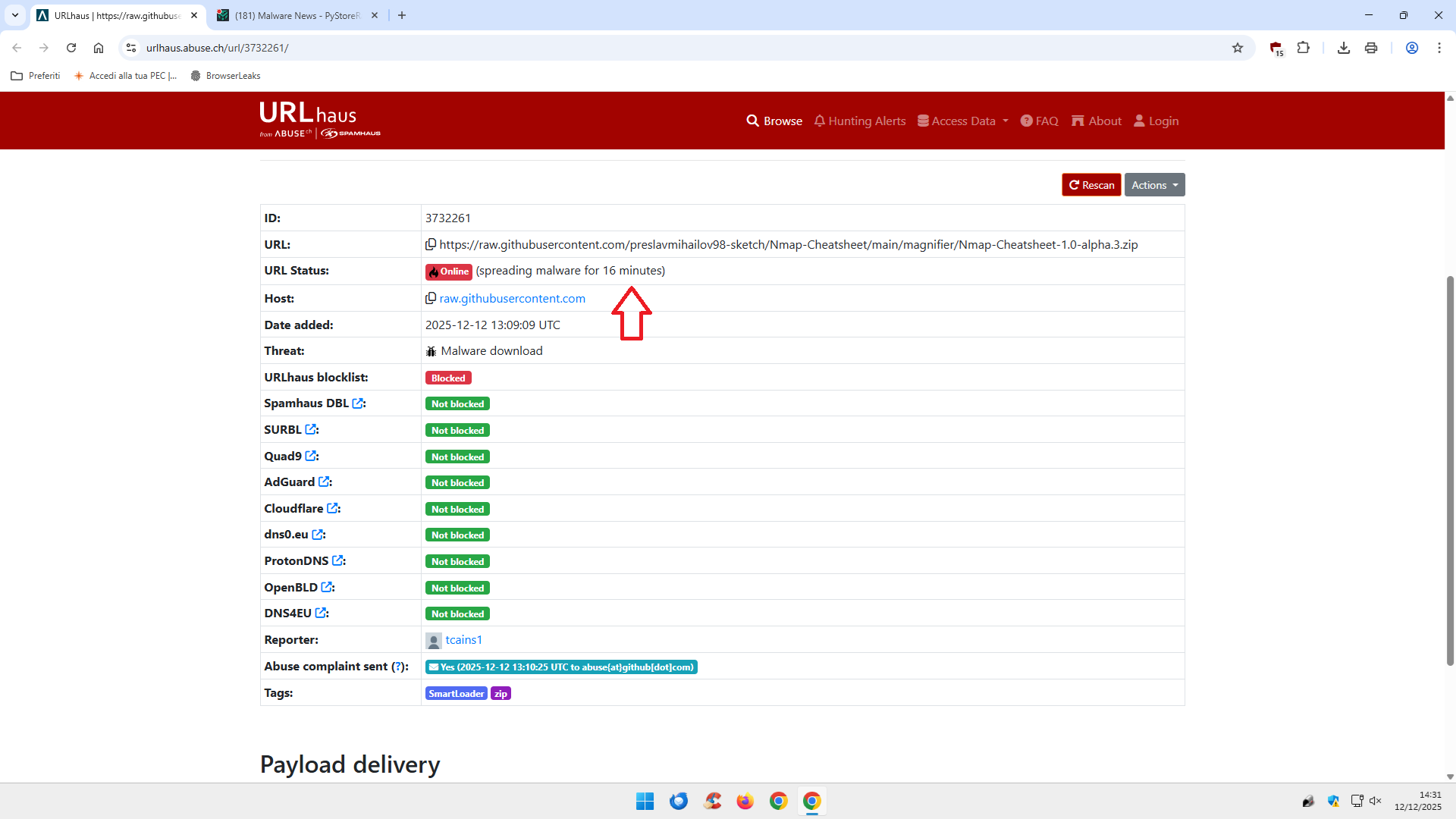
Task: Expand the Actions dropdown button
Action: point(1154,185)
